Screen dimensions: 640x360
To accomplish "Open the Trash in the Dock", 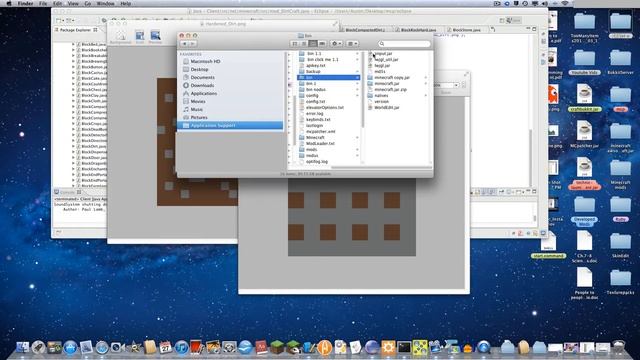I will tap(619, 347).
